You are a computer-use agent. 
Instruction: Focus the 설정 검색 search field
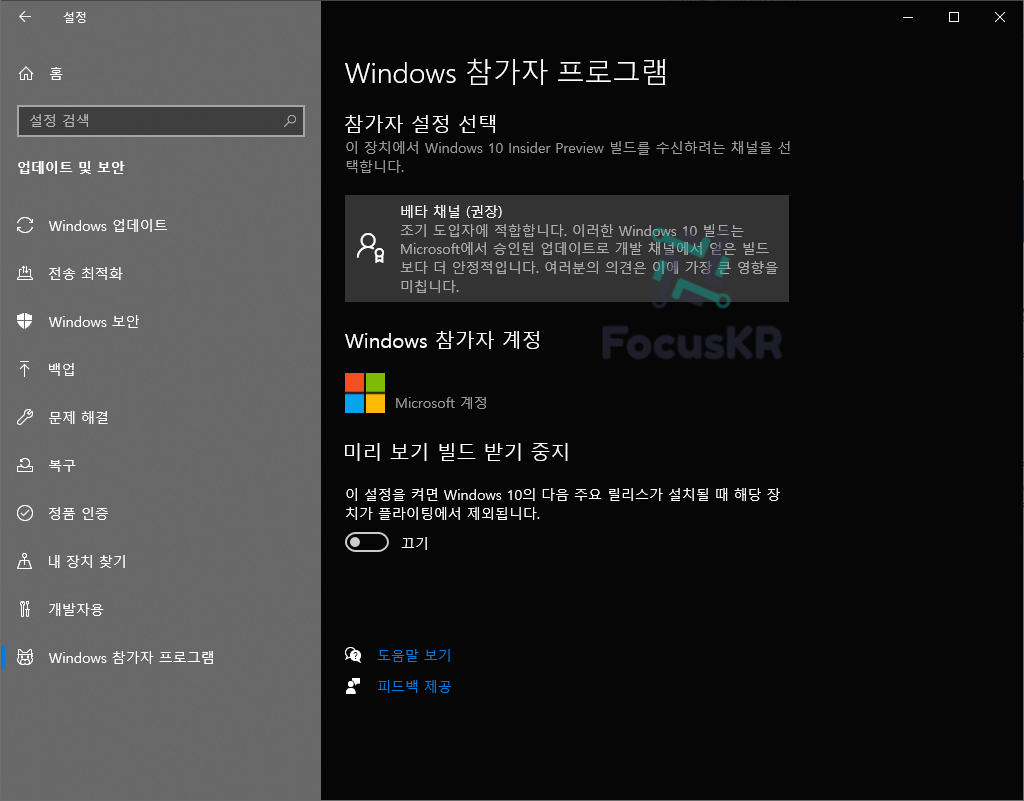point(161,121)
